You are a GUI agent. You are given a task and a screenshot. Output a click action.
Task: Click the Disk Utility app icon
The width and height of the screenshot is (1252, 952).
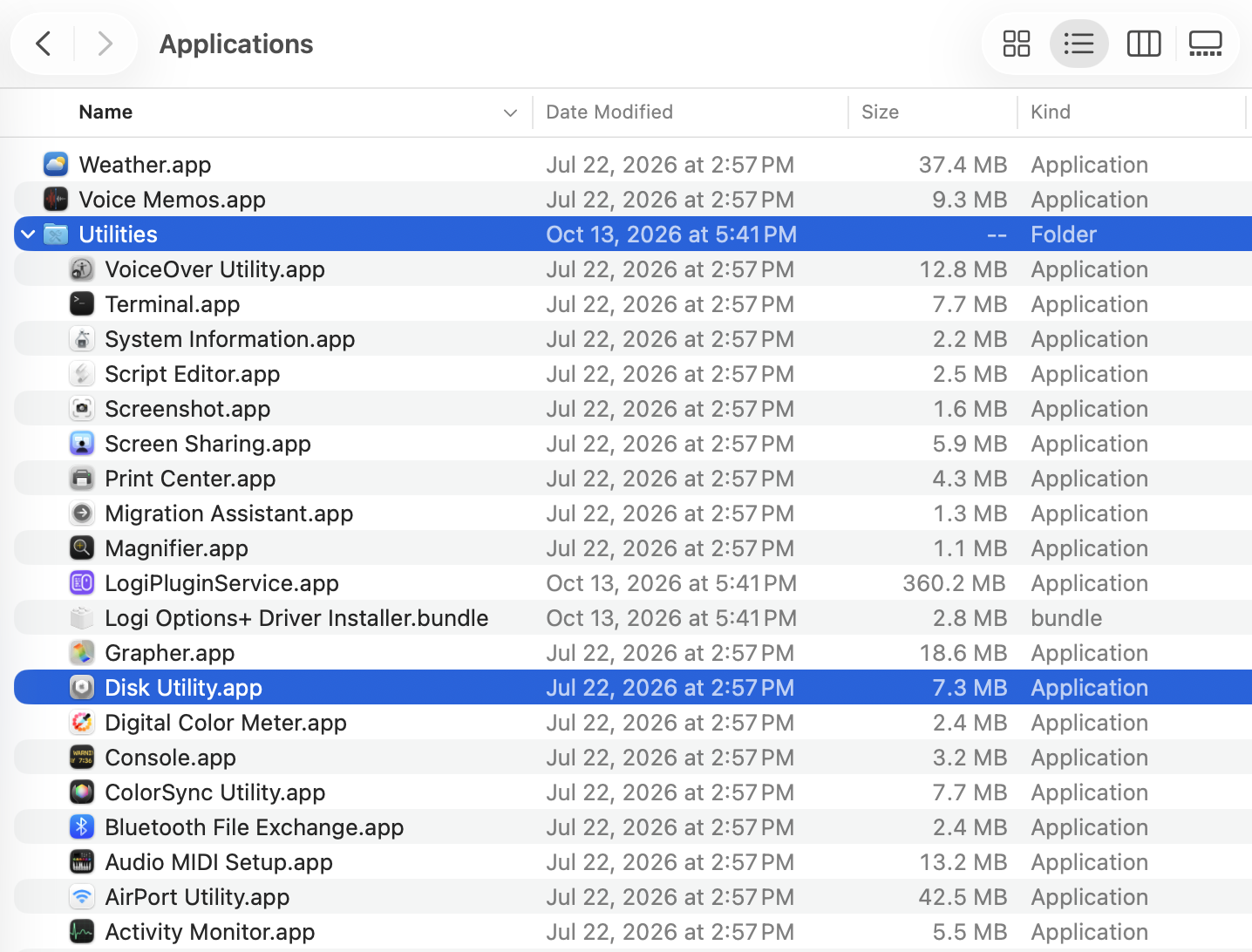[x=82, y=687]
